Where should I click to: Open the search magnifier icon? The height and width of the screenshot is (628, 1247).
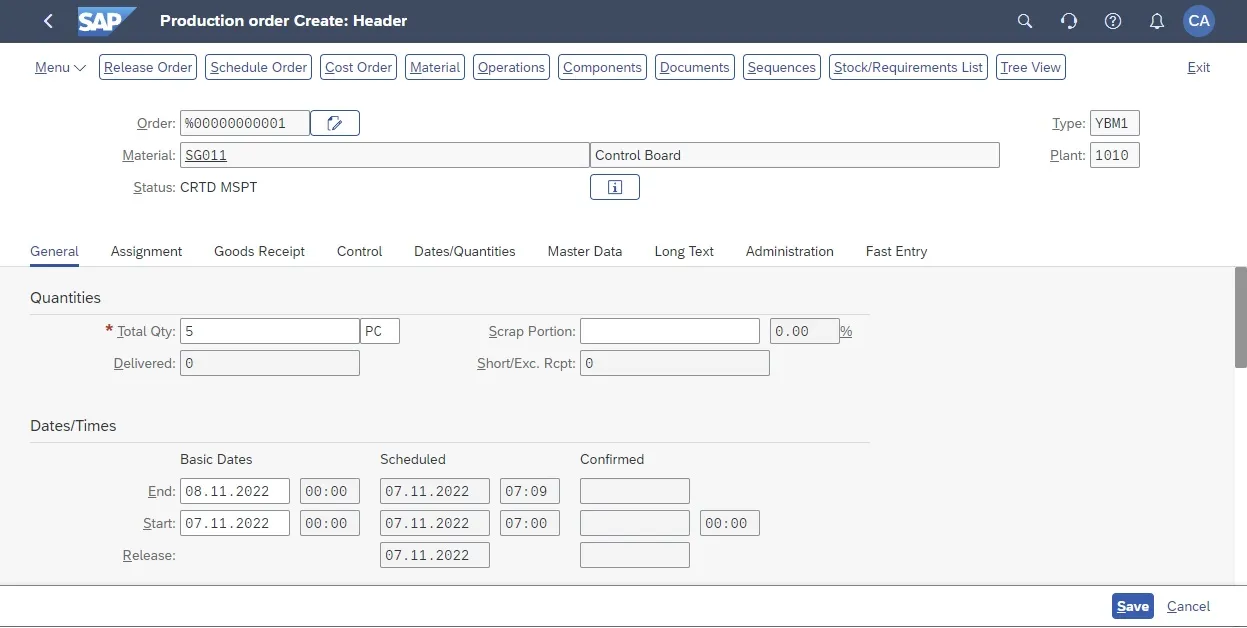click(x=1024, y=21)
